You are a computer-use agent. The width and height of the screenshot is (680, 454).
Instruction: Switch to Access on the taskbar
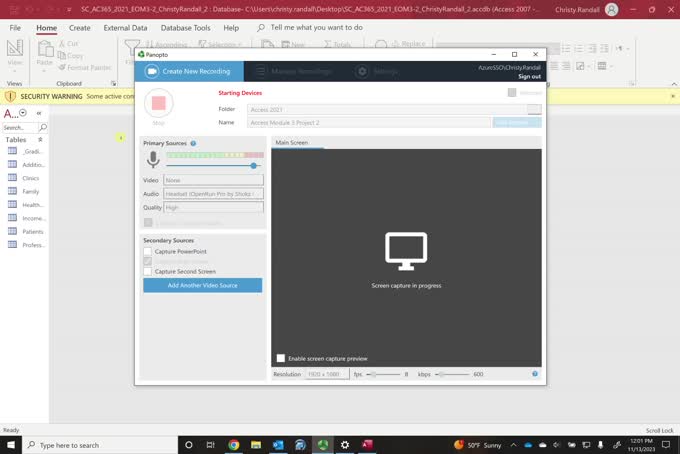[x=367, y=445]
